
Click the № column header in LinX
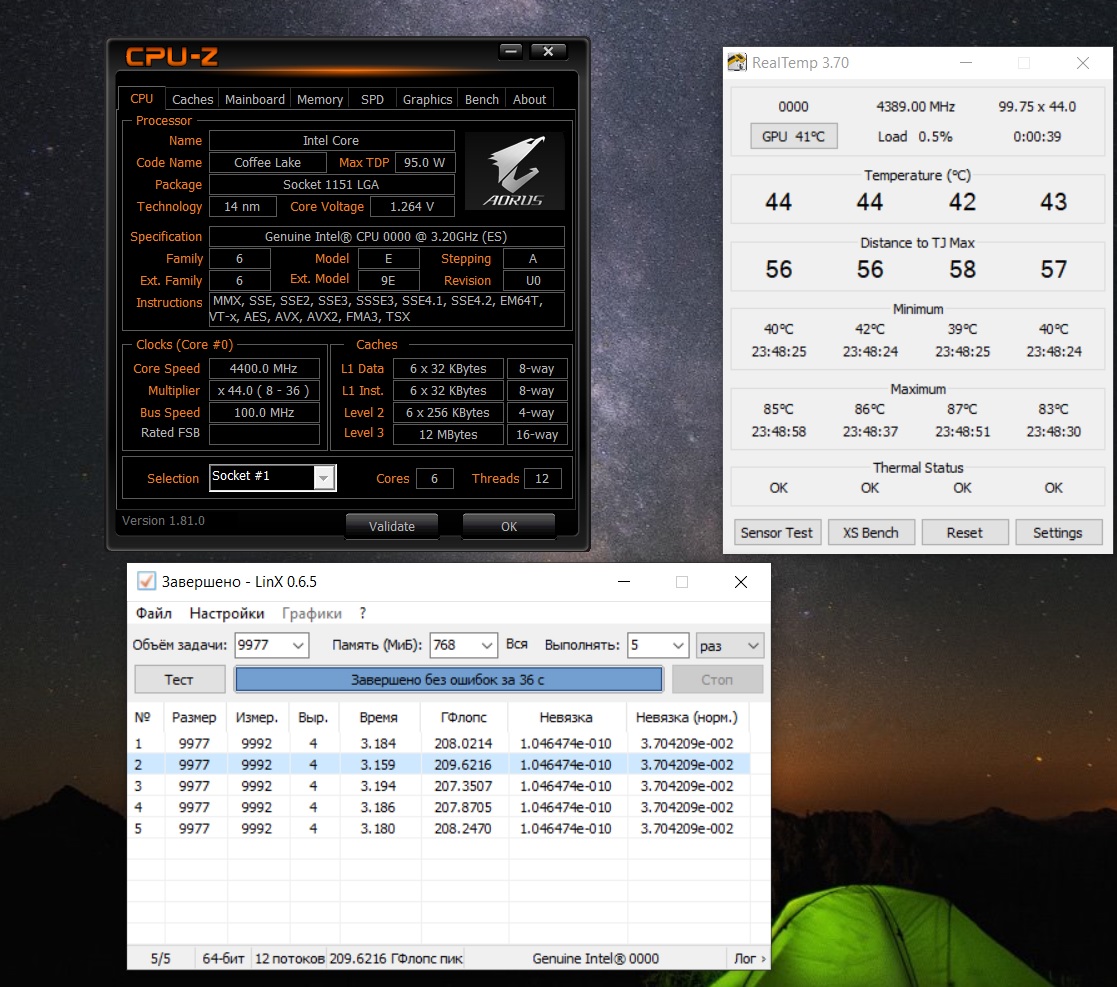(x=145, y=717)
